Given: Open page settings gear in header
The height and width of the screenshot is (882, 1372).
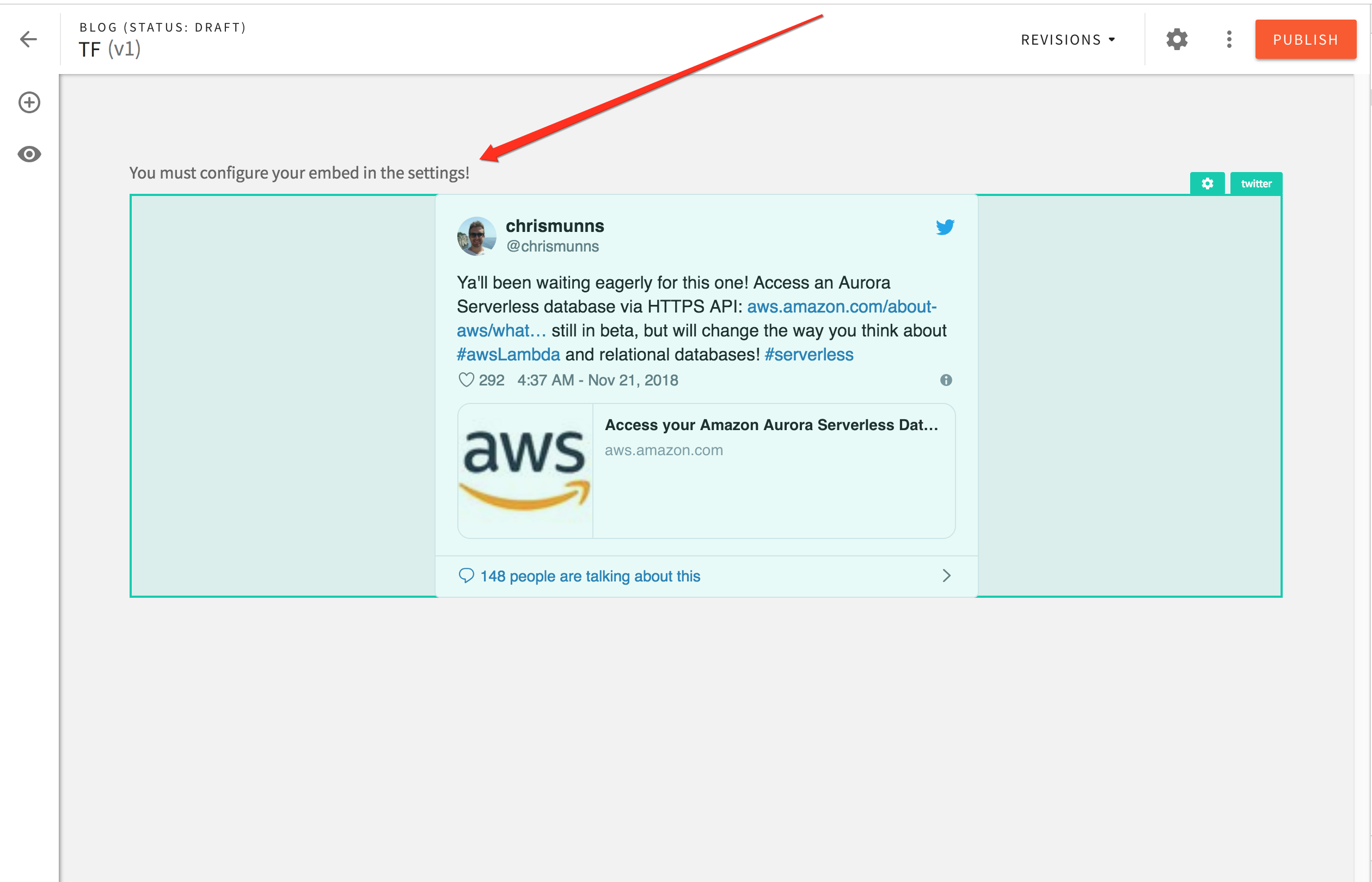Looking at the screenshot, I should (x=1177, y=39).
